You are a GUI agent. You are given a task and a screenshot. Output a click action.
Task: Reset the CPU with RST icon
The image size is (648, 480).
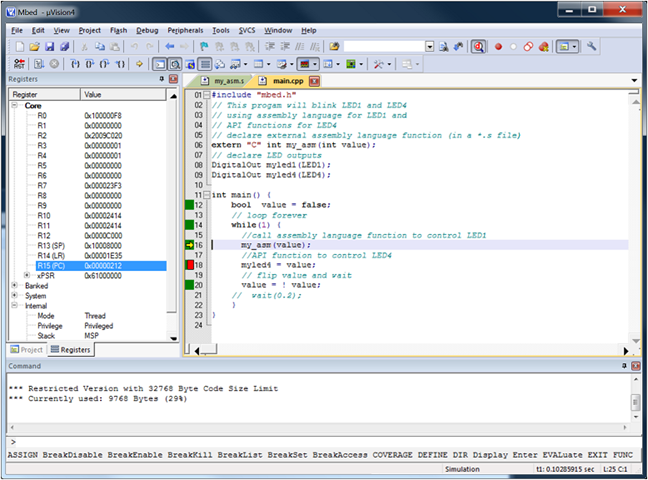[19, 64]
